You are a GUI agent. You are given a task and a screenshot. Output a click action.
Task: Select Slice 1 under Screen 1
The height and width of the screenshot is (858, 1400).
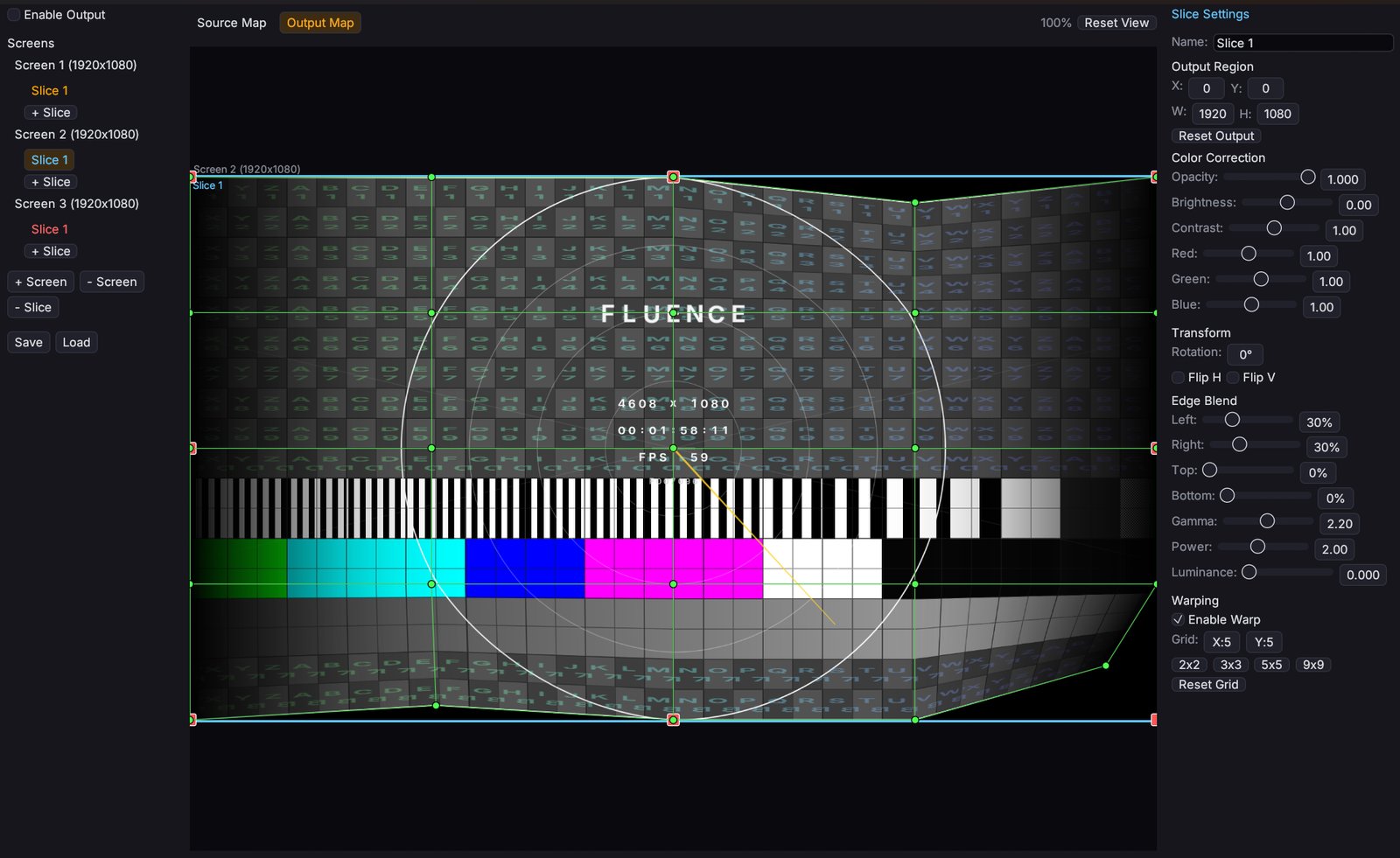point(49,90)
